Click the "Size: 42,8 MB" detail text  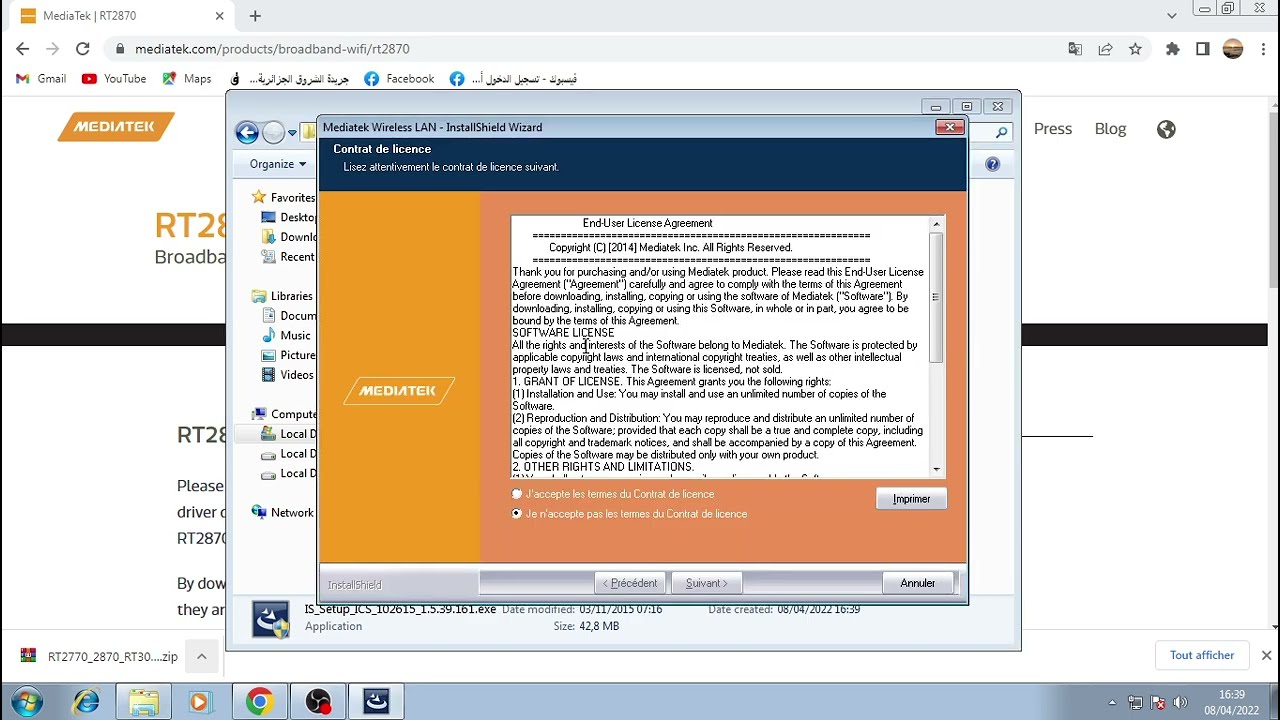[586, 626]
